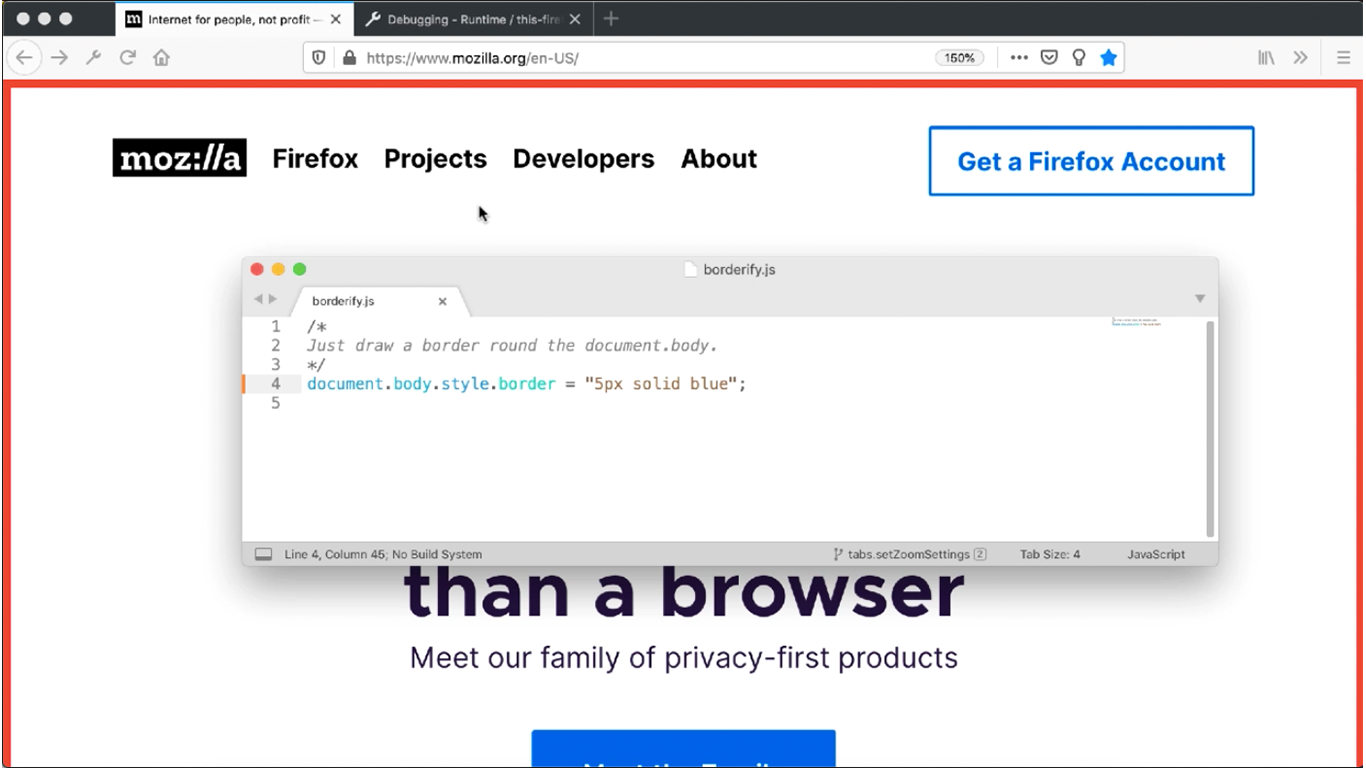Image resolution: width=1366 pixels, height=768 pixels.
Task: Click the moz://a logo link
Action: tap(179, 158)
